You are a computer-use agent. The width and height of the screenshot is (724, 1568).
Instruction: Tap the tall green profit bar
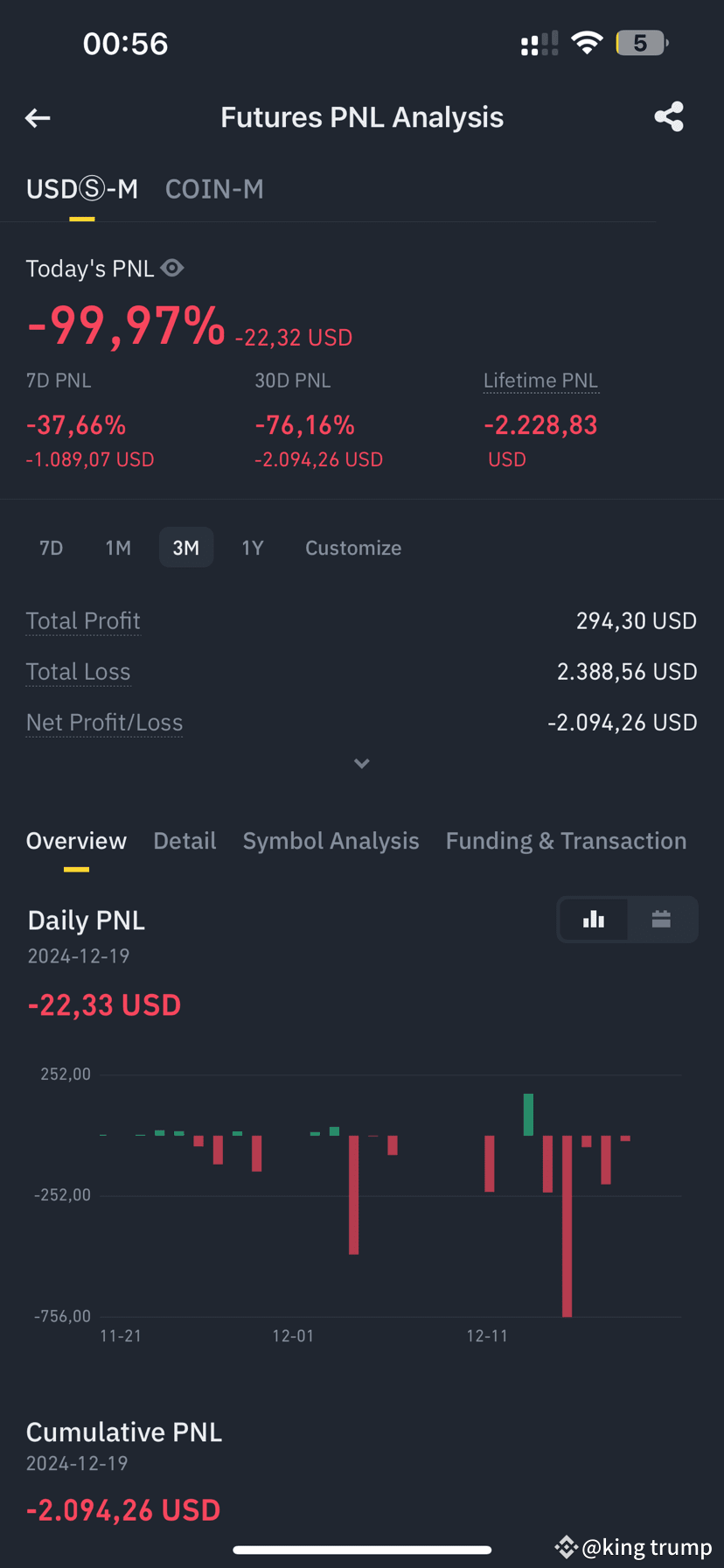[x=528, y=1115]
